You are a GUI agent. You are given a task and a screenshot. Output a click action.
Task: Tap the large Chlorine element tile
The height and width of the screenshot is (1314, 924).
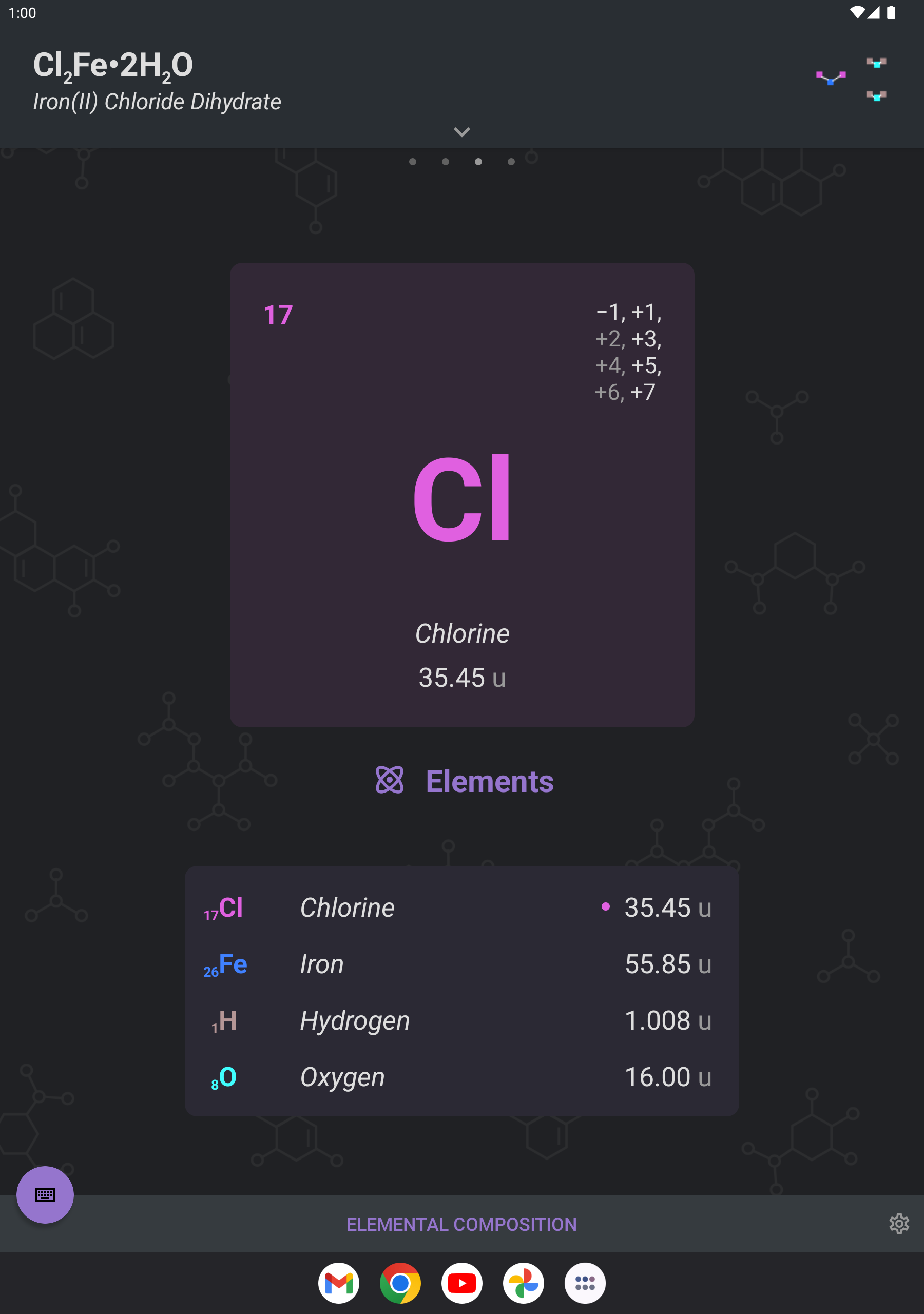pos(461,501)
